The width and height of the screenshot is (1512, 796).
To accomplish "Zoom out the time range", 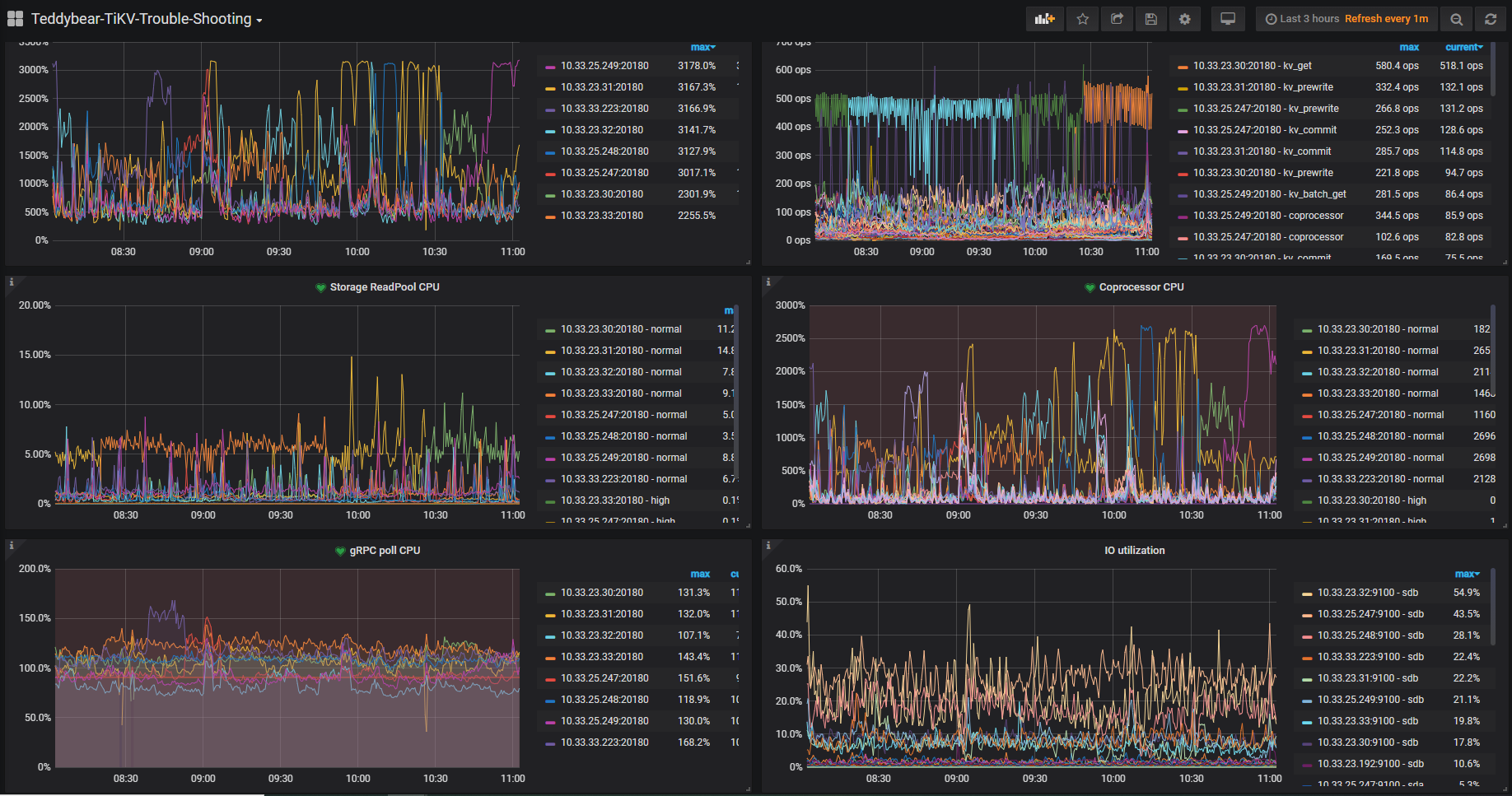I will (1457, 19).
